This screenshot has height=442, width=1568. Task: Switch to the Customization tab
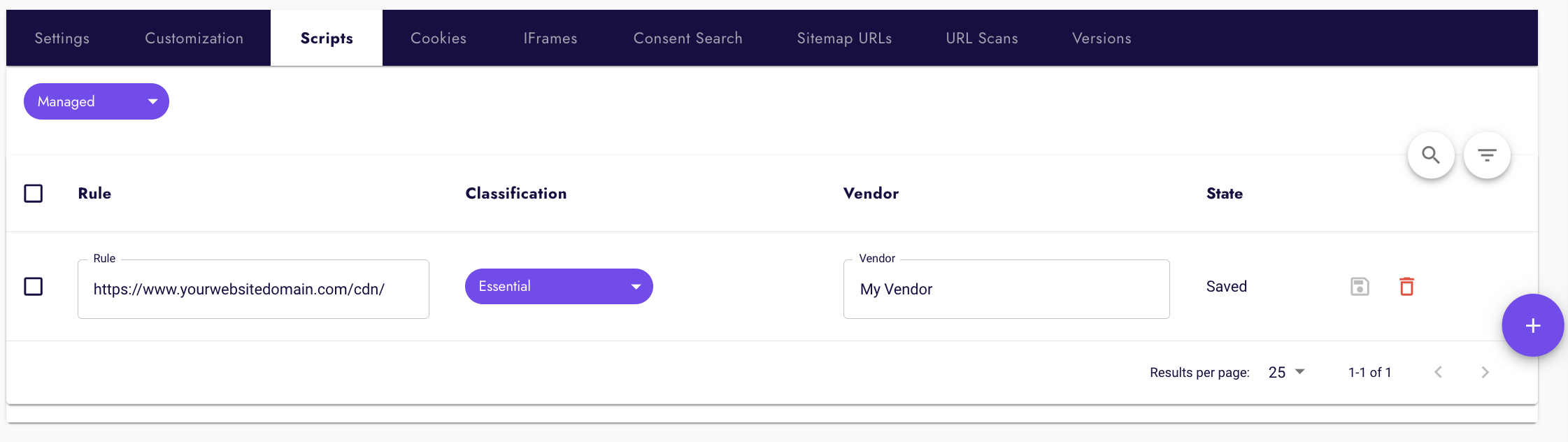[194, 38]
